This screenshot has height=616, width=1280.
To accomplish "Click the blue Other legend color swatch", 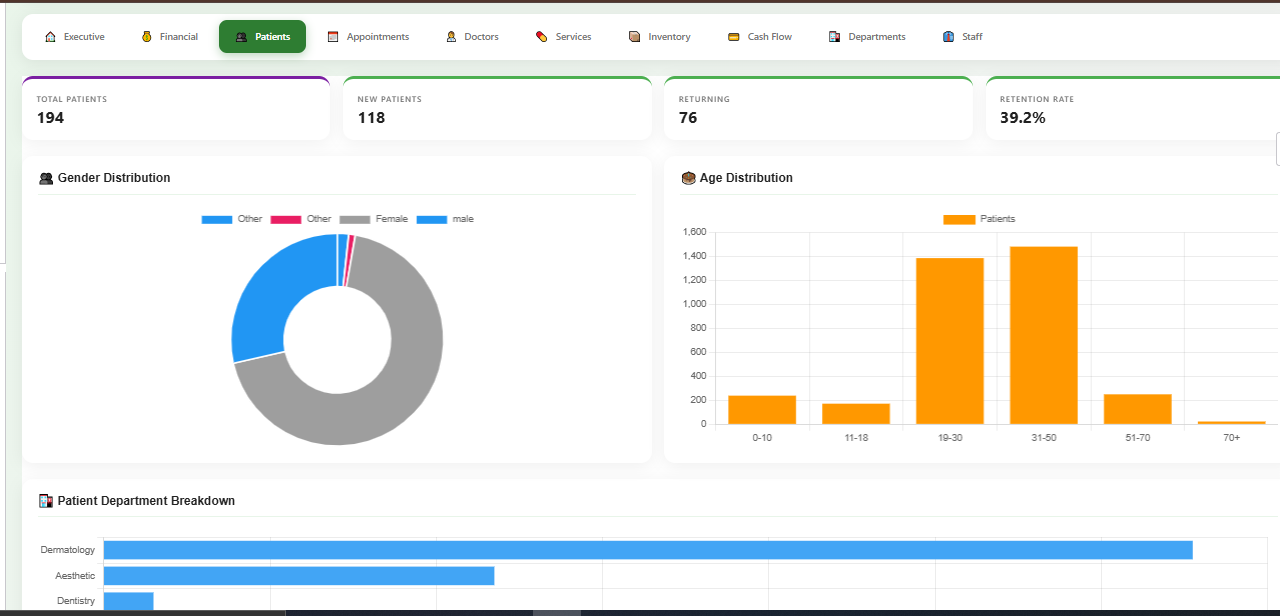I will point(217,219).
